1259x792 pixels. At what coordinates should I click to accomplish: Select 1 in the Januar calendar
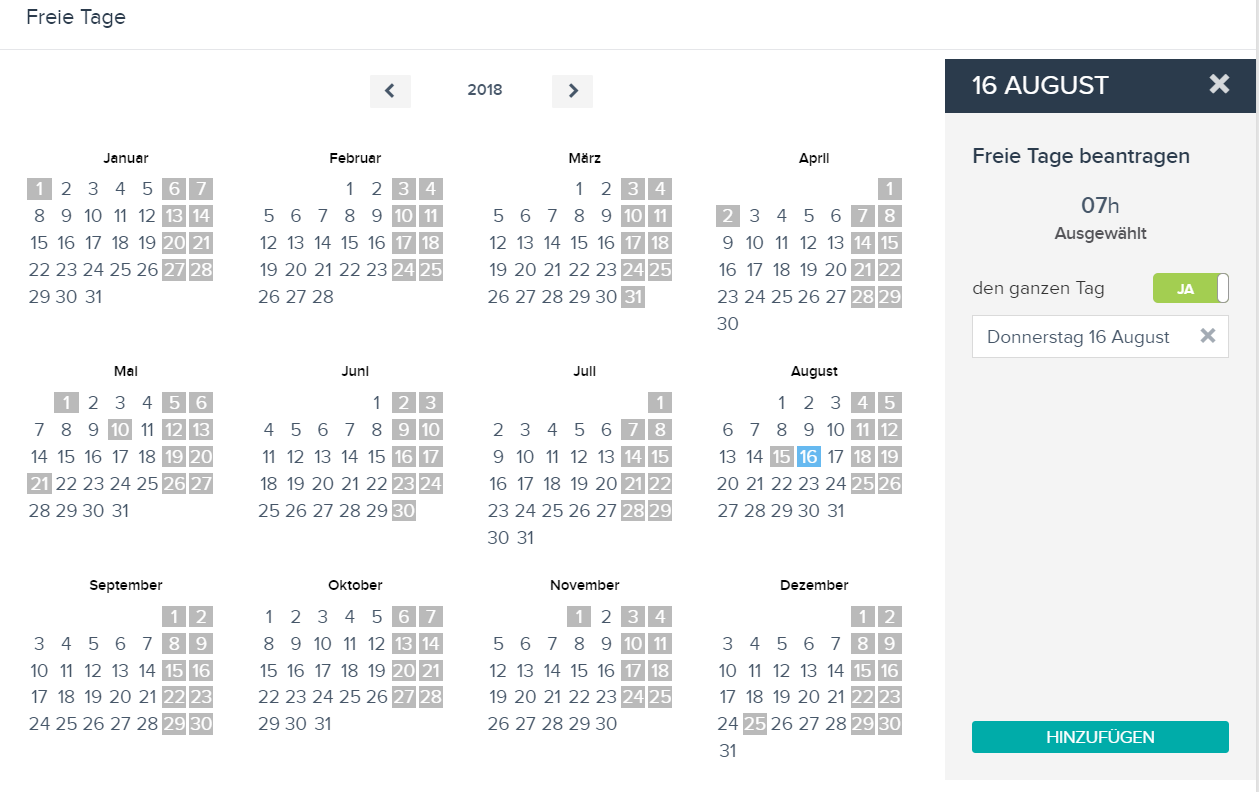[x=39, y=189]
